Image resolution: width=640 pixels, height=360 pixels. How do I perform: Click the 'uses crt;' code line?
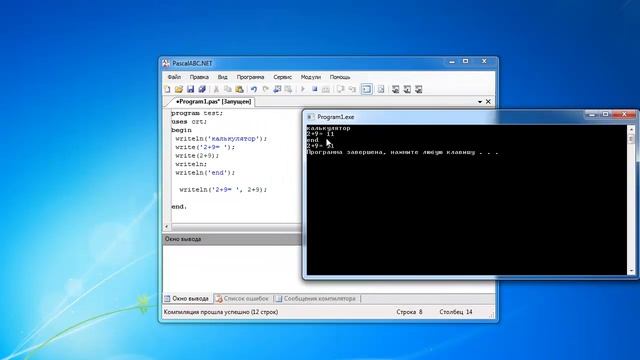coord(189,122)
